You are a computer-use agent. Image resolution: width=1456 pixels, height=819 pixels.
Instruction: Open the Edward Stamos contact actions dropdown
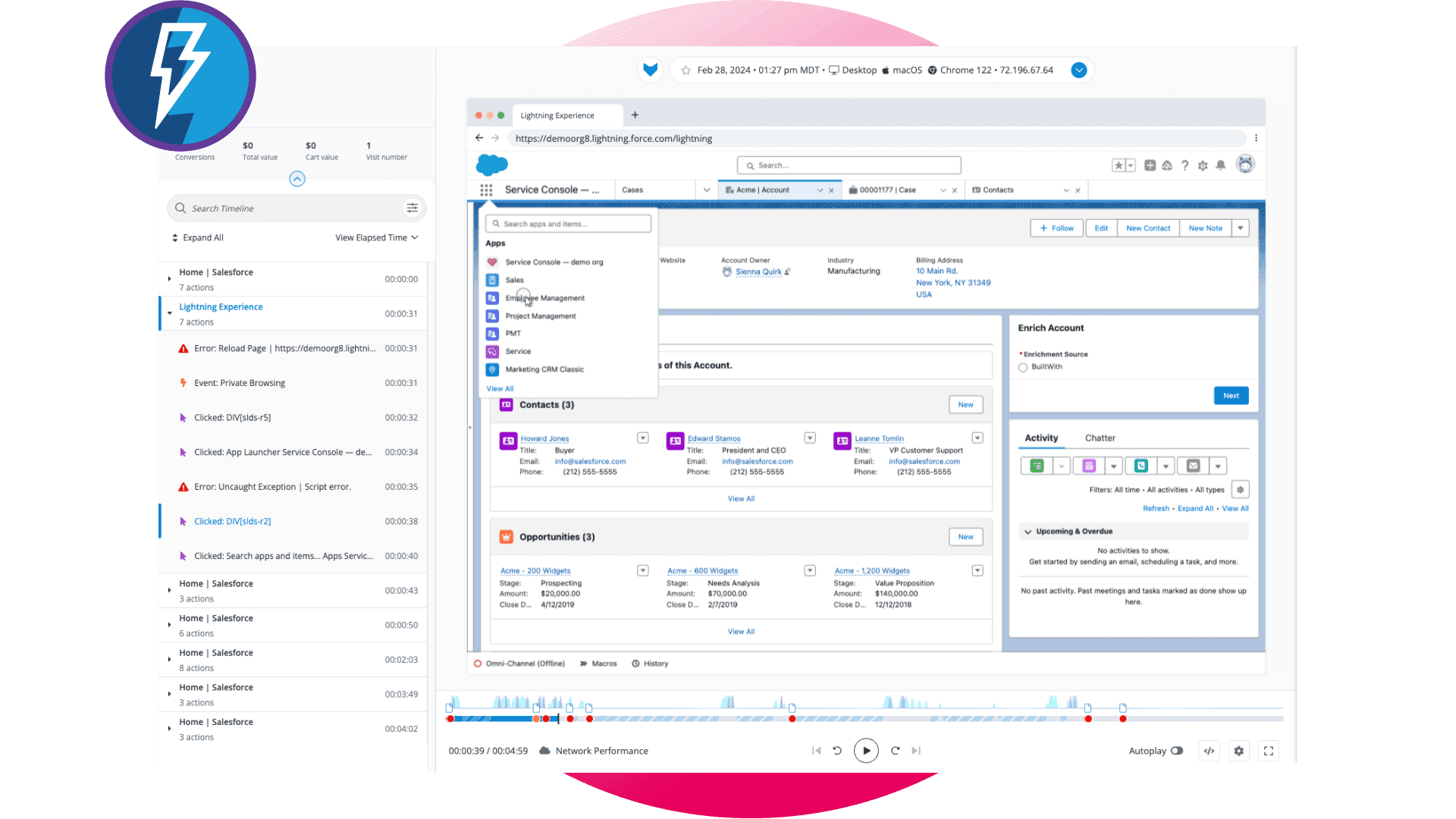[x=810, y=438]
